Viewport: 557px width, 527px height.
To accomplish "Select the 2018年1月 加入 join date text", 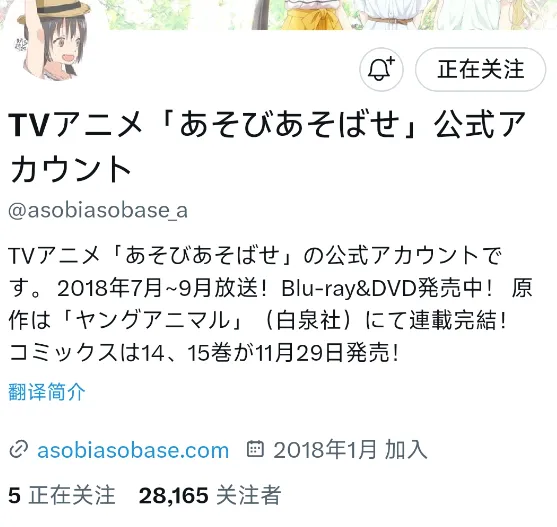I will click(350, 450).
